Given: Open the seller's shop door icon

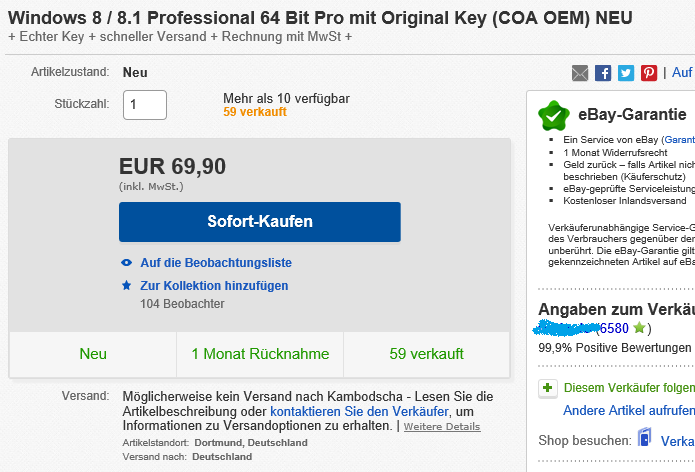Looking at the screenshot, I should coord(645,440).
